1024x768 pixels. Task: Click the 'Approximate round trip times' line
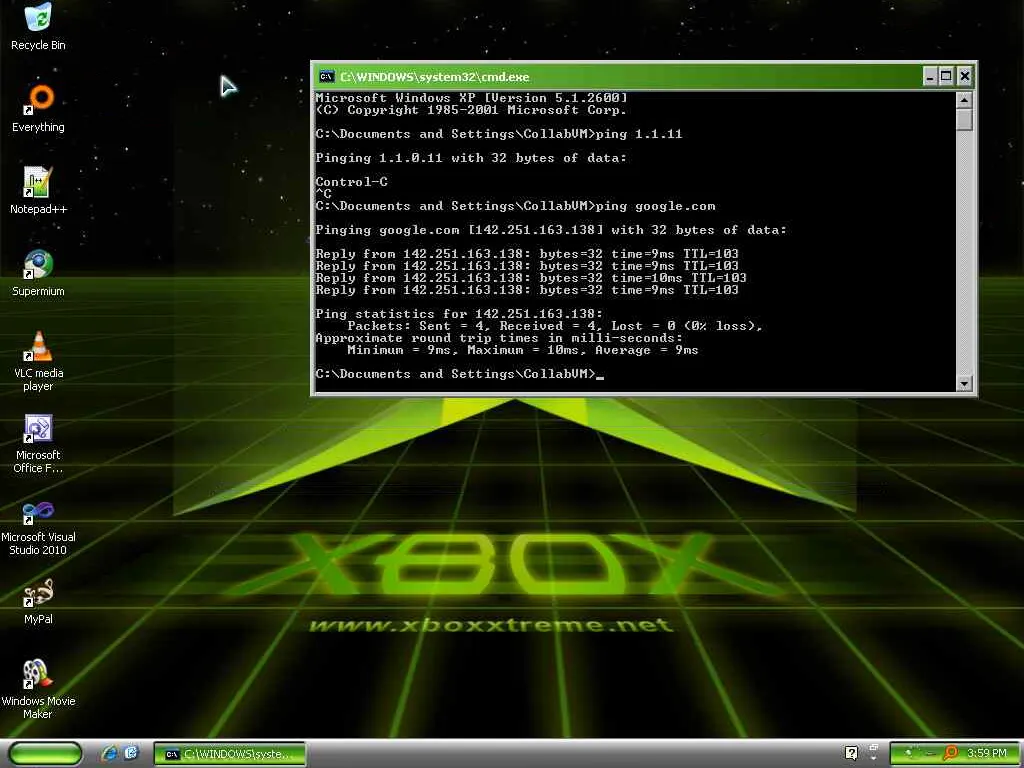(x=499, y=338)
